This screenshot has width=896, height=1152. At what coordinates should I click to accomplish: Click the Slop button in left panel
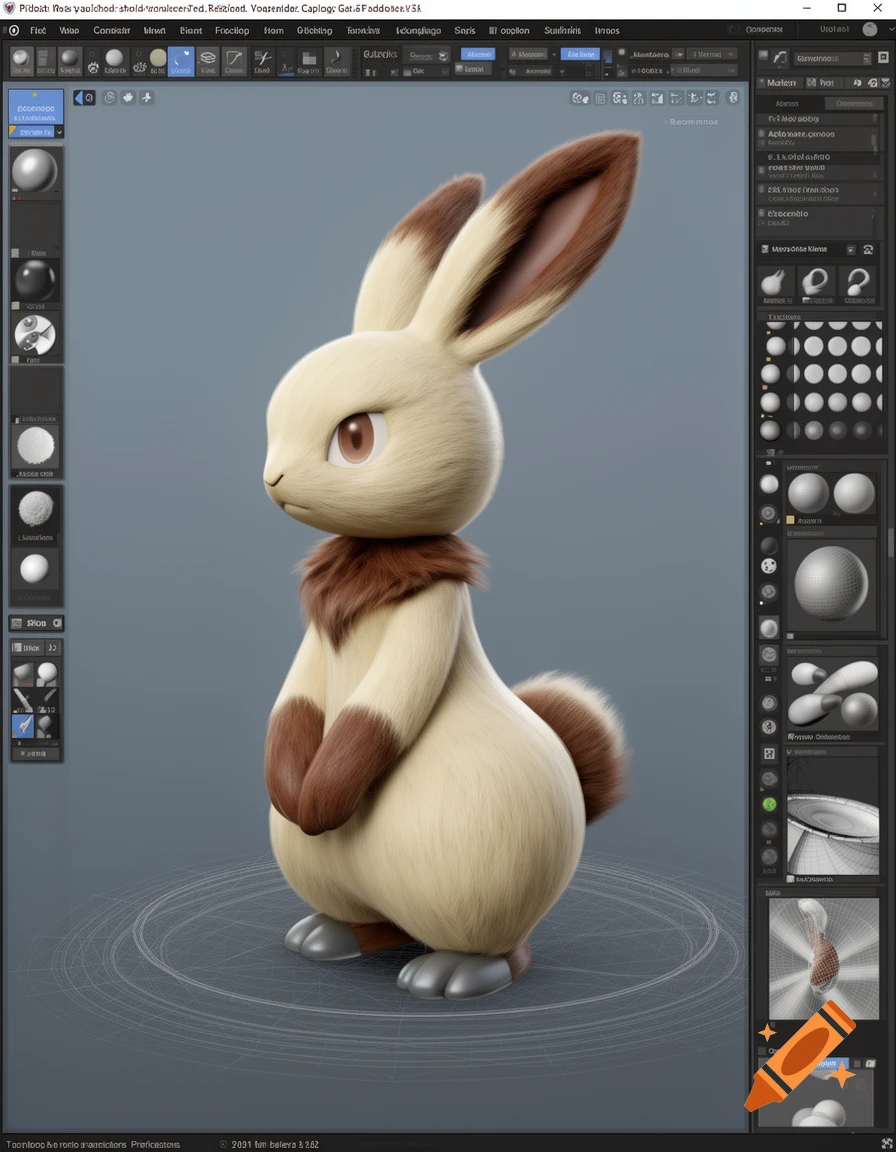tap(36, 623)
